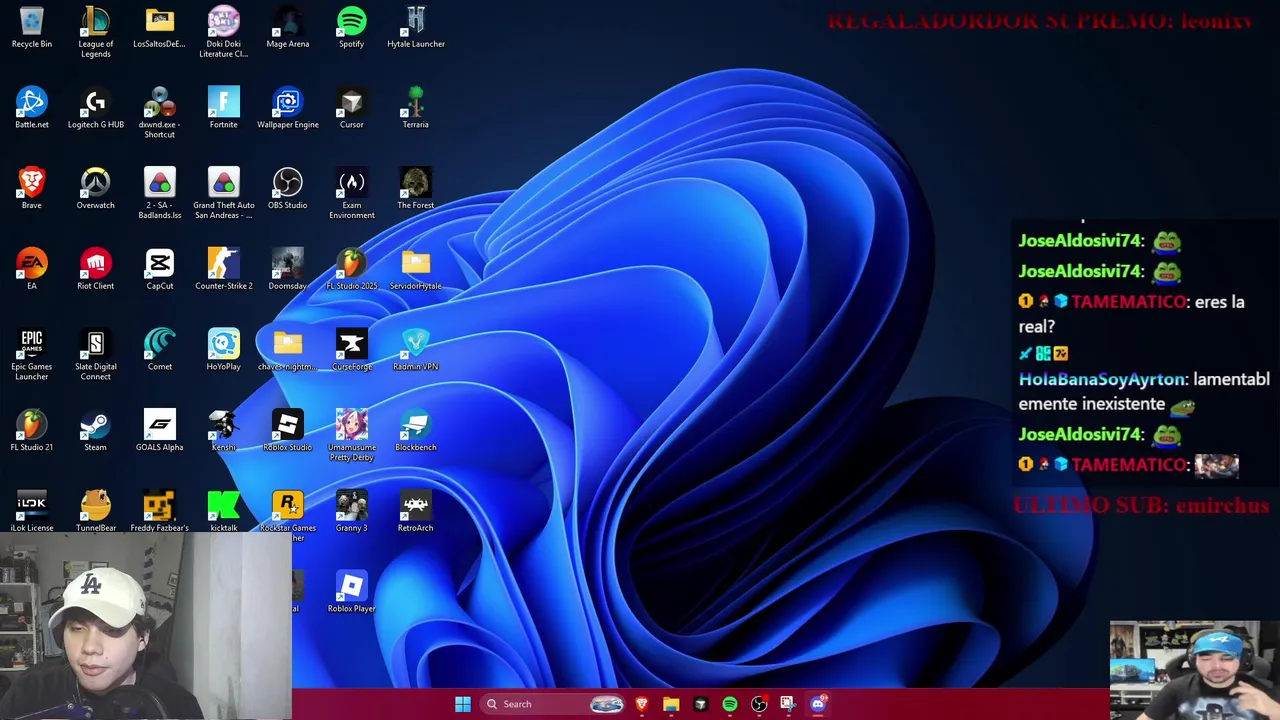
Task: Select Doki Doki Literature Club shortcut
Action: point(224,32)
